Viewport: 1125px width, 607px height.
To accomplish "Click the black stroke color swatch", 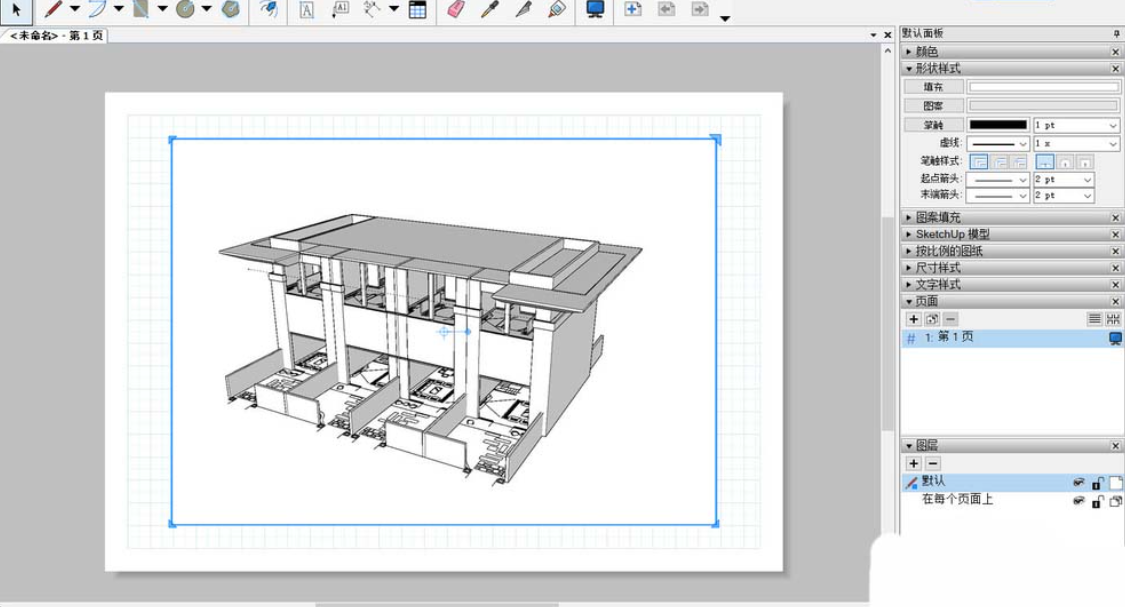I will tap(998, 125).
